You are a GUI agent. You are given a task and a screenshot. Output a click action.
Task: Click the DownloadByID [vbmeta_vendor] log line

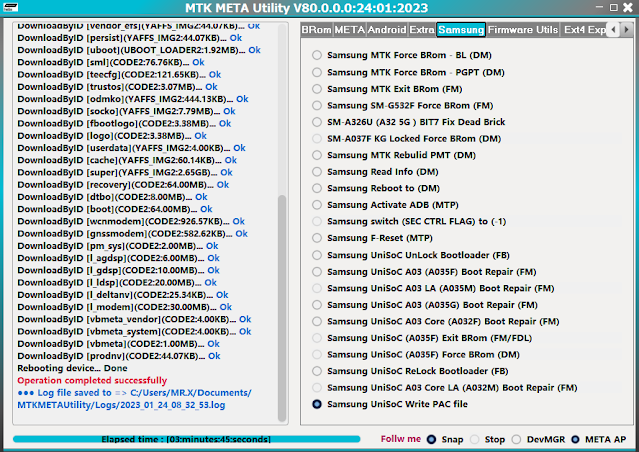point(134,319)
